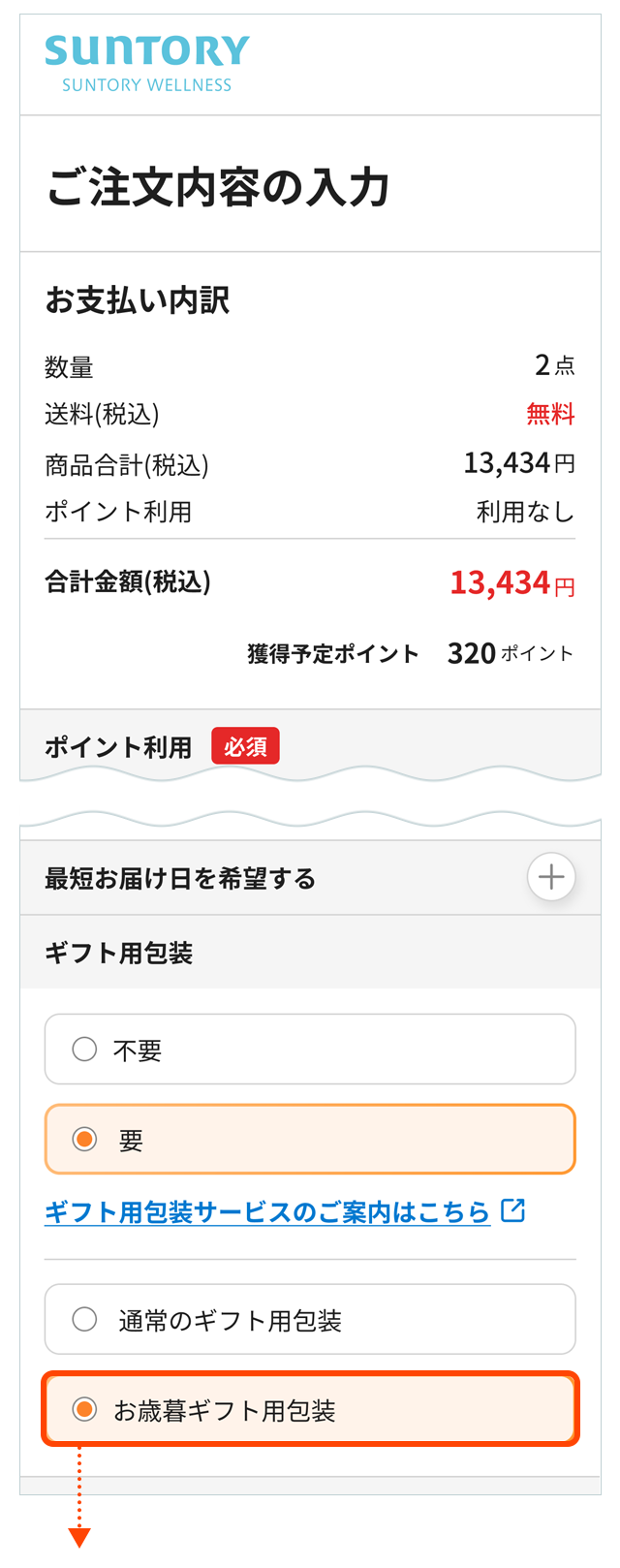Click the highlighted お歳暮ギフト用包装 selection box

point(310,1410)
